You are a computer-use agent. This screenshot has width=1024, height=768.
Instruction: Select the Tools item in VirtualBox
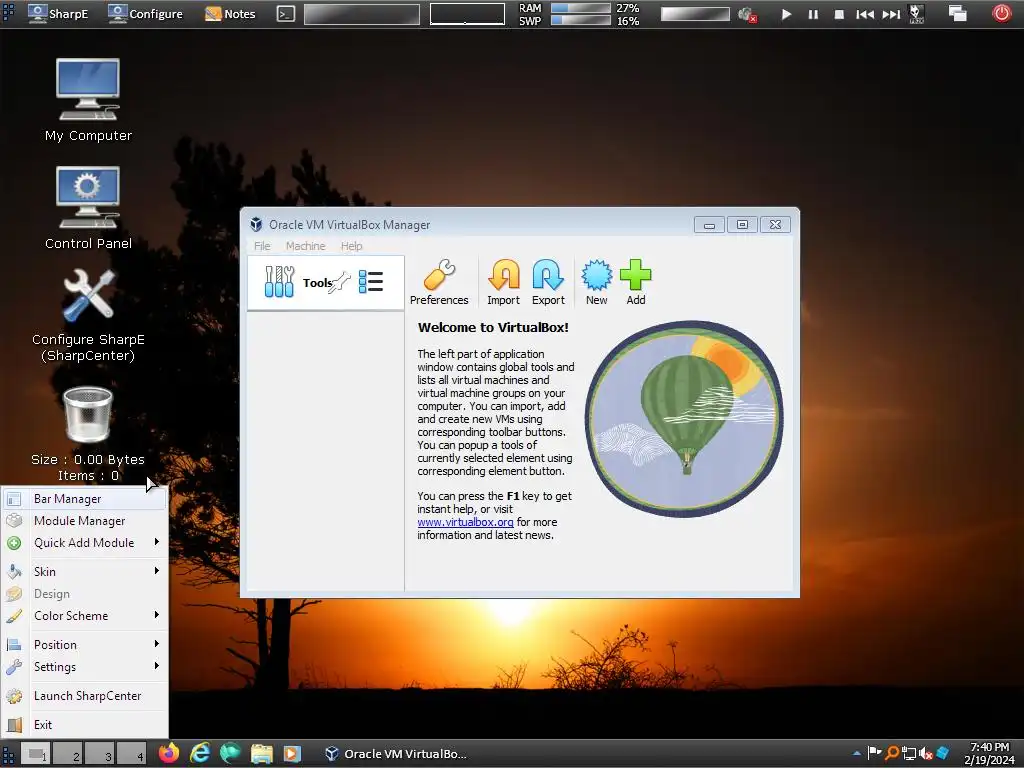coord(325,283)
